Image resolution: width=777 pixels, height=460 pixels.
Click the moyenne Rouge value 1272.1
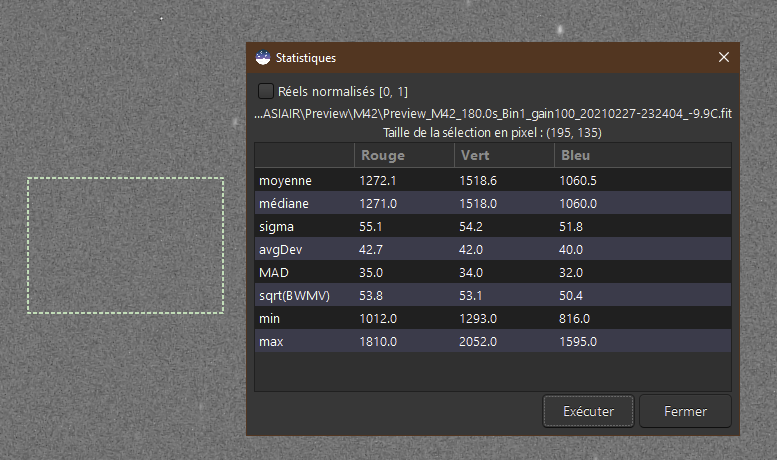tap(378, 180)
